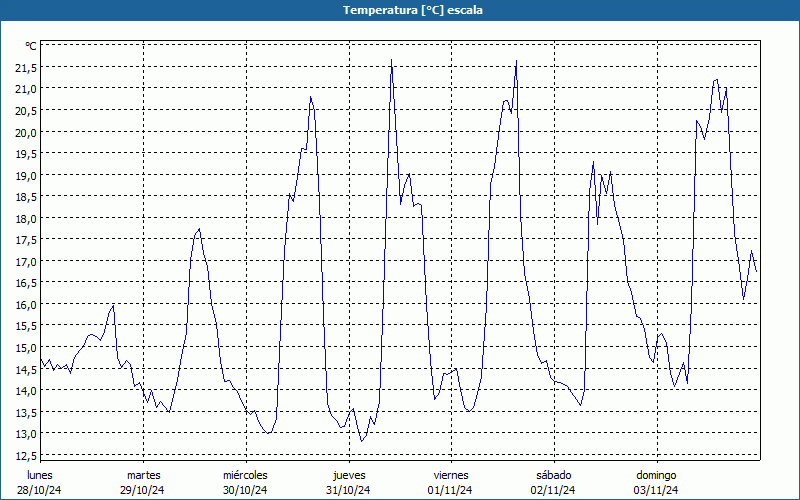The width and height of the screenshot is (800, 500).
Task: Select the date 31/10/24
Action: tap(348, 490)
